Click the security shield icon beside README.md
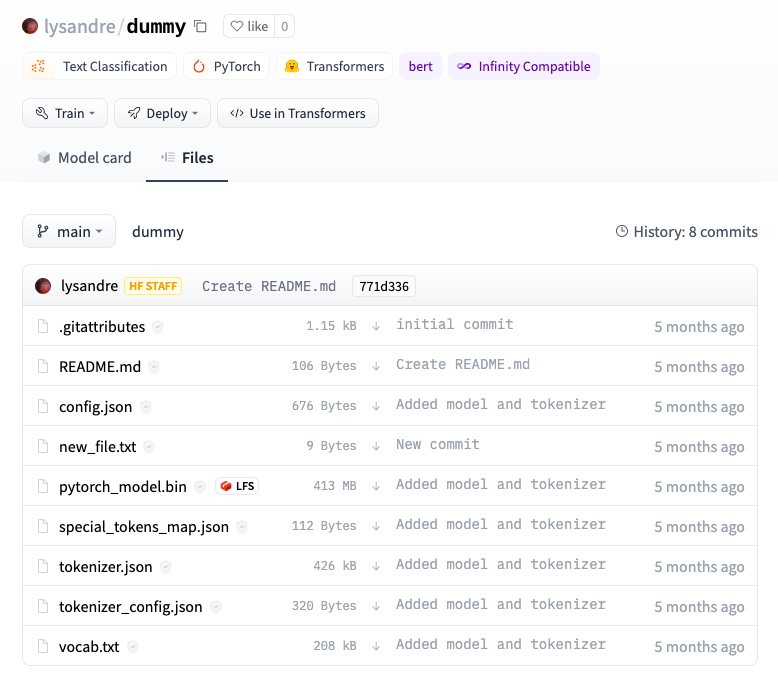 [154, 367]
